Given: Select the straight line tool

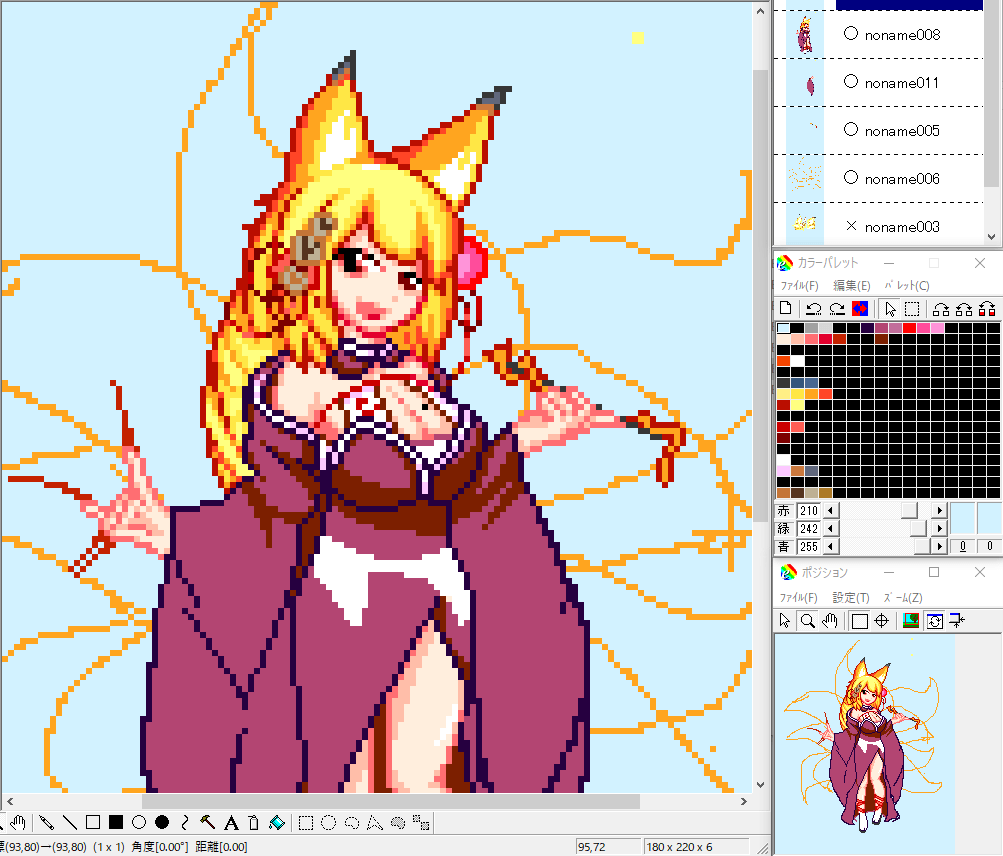Looking at the screenshot, I should (70, 822).
